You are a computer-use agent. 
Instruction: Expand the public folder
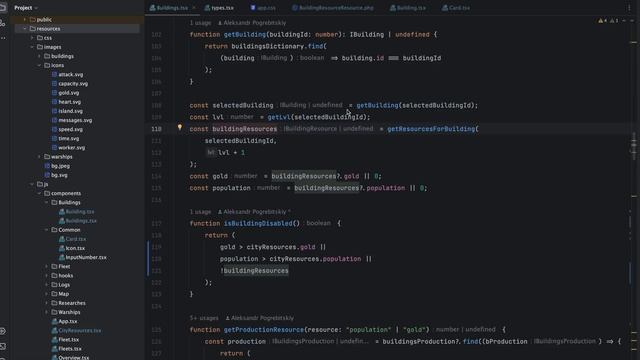pos(24,20)
